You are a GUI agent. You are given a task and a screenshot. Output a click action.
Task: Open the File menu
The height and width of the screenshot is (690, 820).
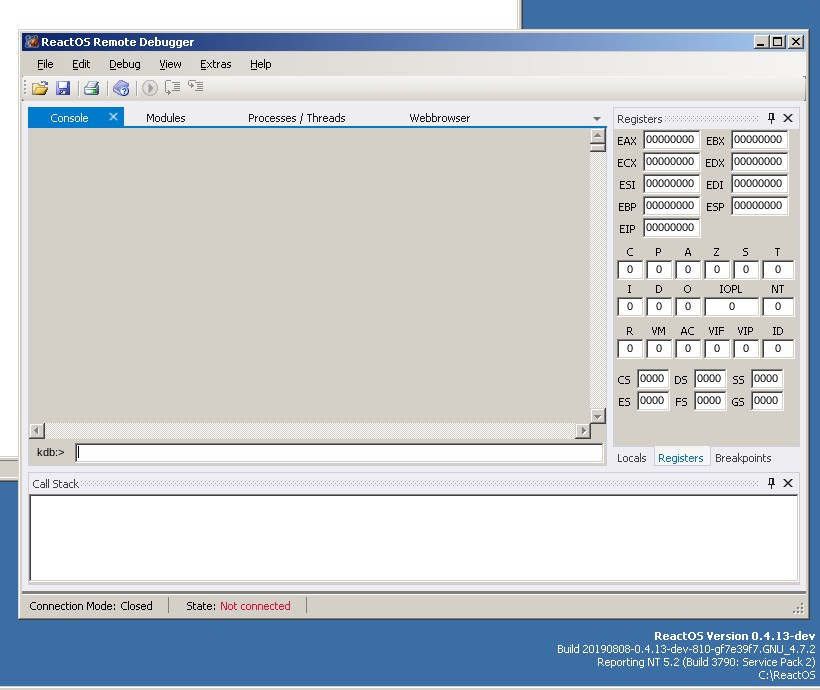tap(45, 64)
